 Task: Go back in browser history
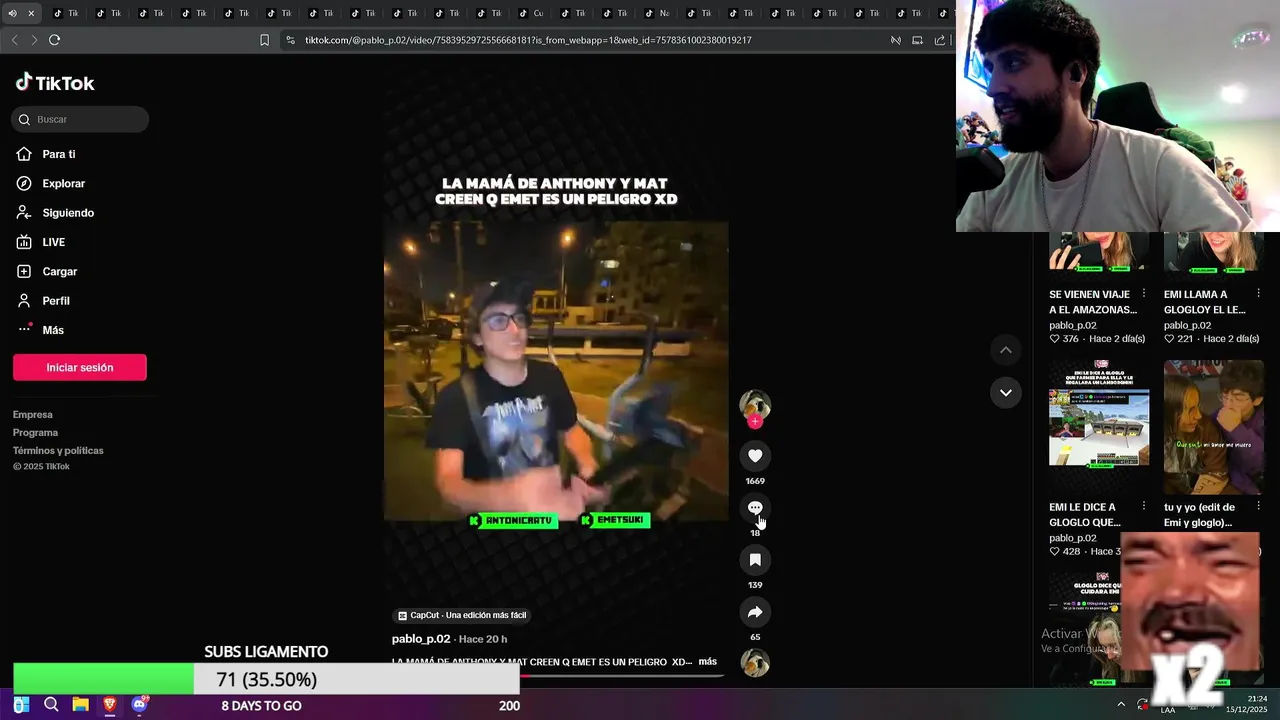tap(14, 40)
